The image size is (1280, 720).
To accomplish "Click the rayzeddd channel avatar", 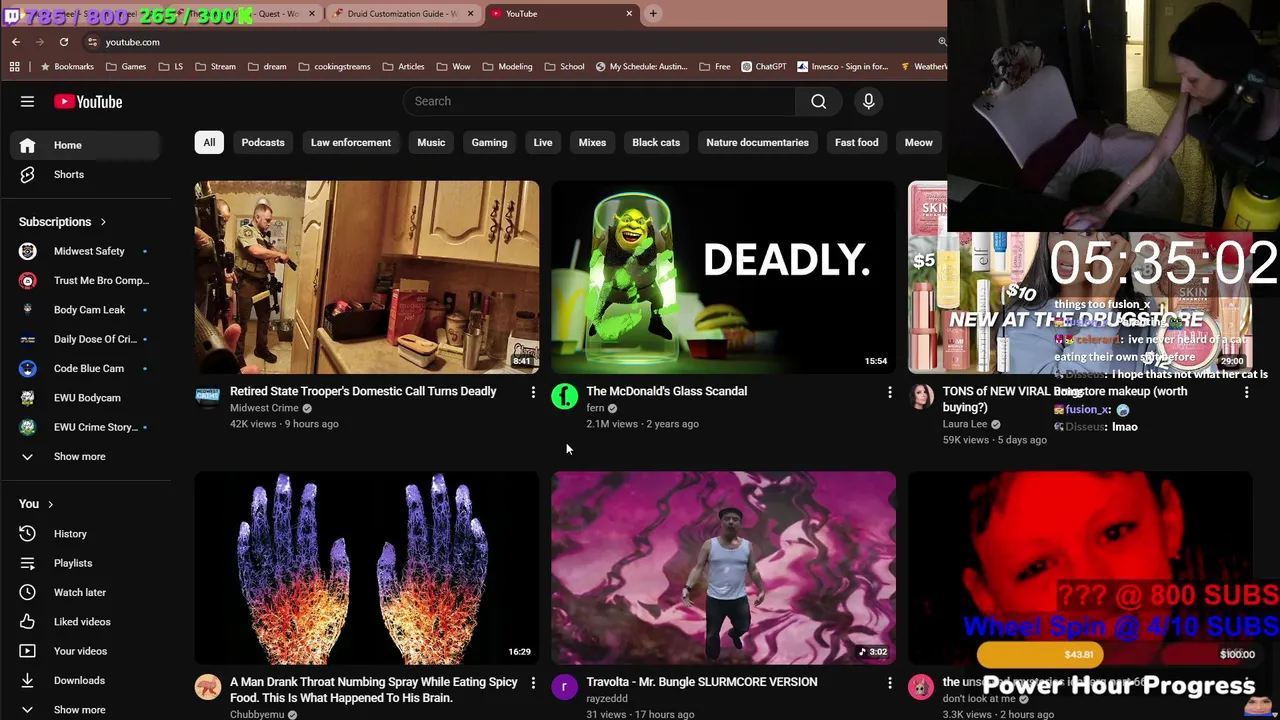I will (564, 687).
